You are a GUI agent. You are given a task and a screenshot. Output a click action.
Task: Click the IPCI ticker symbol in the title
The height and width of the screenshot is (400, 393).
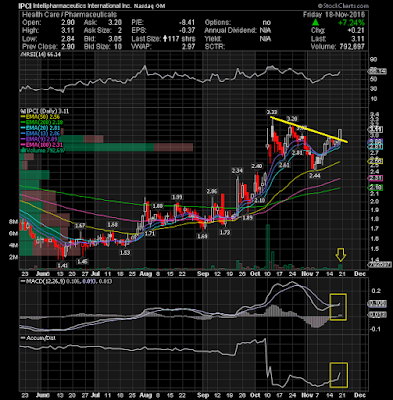pyautogui.click(x=25, y=6)
